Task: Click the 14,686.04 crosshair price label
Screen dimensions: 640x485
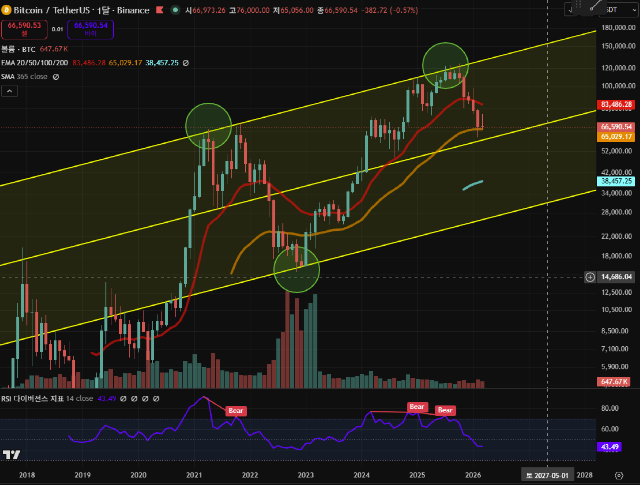Action: tap(616, 277)
